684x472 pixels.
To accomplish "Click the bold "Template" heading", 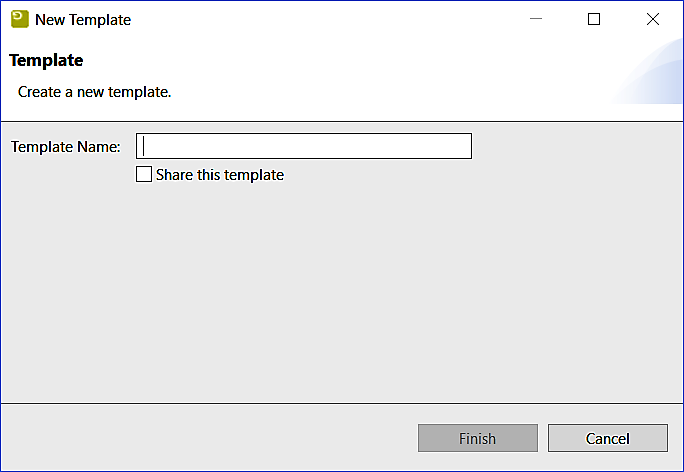I will click(46, 60).
